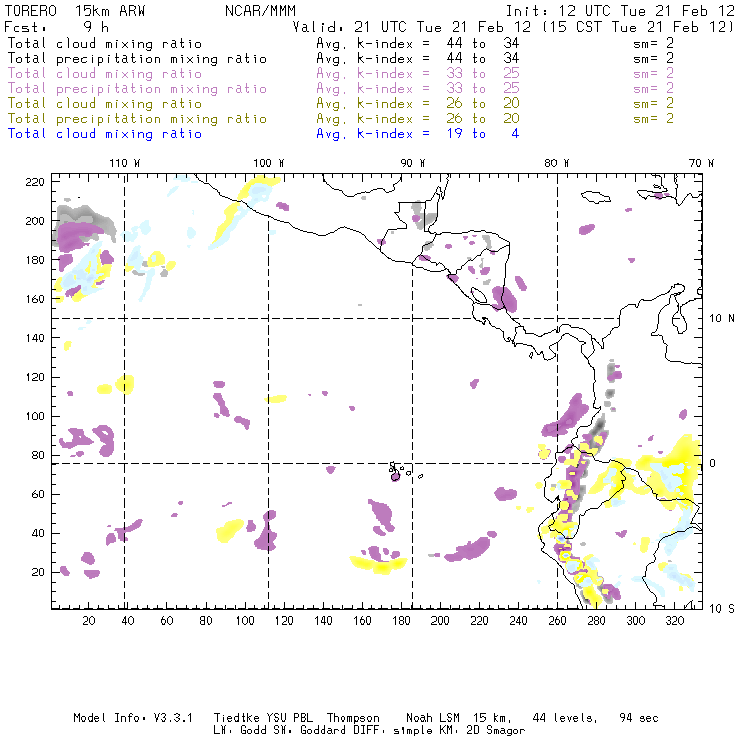Click the olive "Total precipitation mixing ratio" legend line
This screenshot has width=740, height=740.
[x=137, y=118]
